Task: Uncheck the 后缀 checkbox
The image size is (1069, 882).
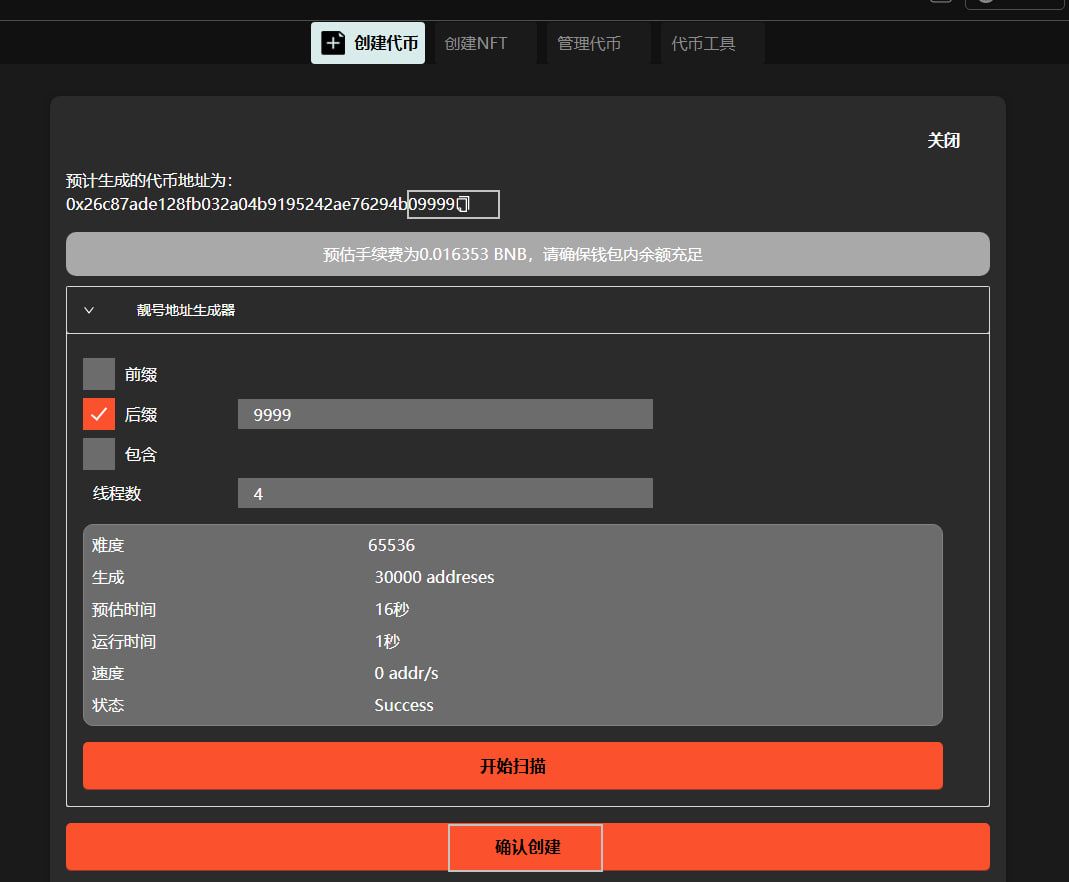Action: (99, 414)
